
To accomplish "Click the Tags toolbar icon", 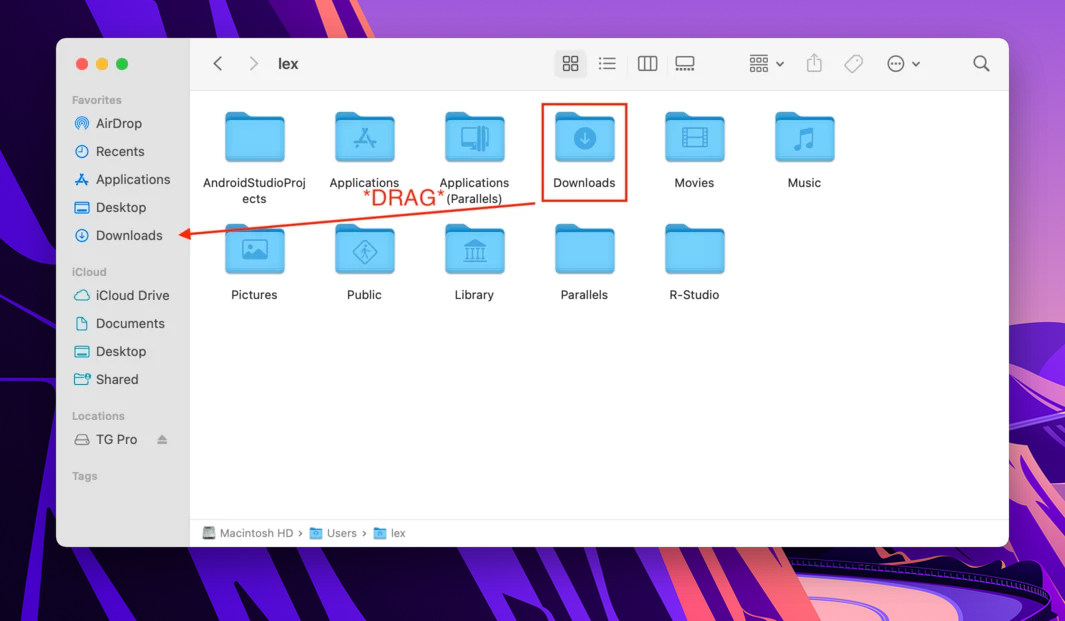I will point(854,64).
